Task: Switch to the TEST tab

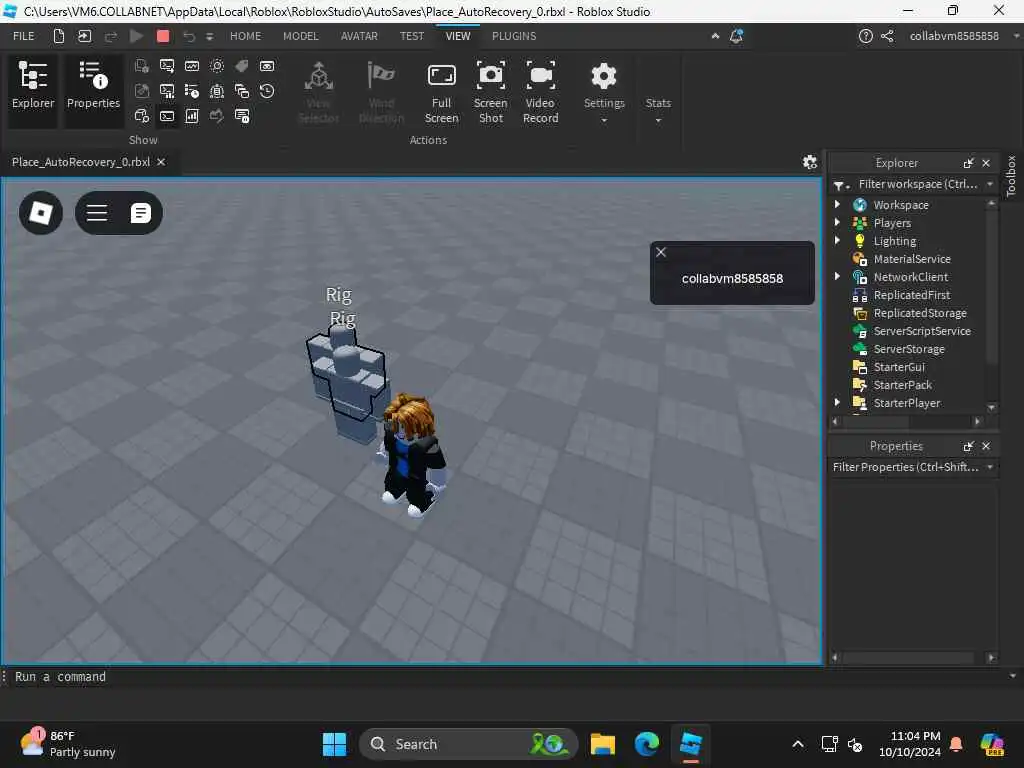Action: [412, 36]
